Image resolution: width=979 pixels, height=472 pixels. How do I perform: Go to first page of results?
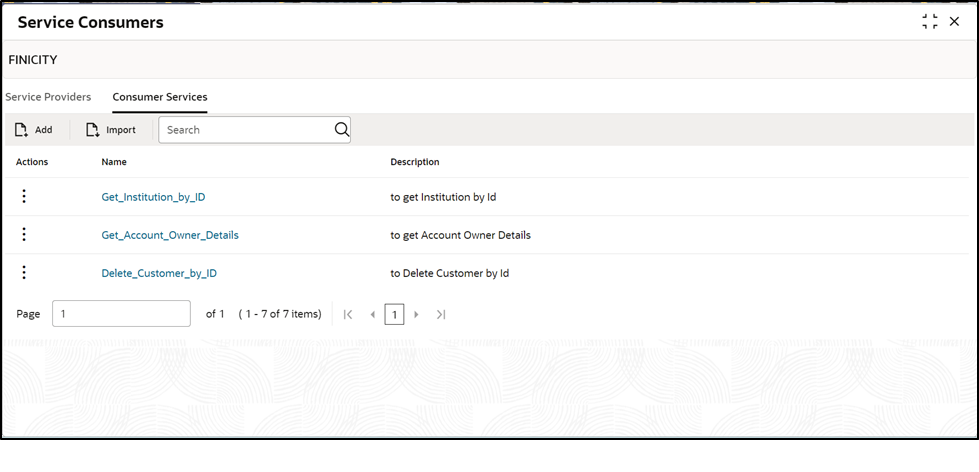(348, 314)
